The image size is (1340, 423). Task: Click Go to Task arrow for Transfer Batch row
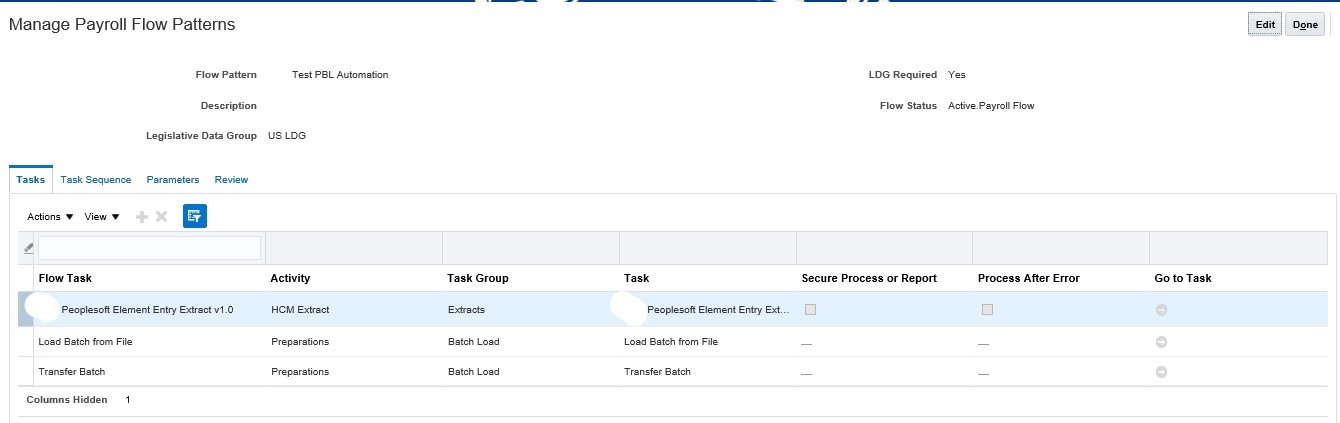1161,372
